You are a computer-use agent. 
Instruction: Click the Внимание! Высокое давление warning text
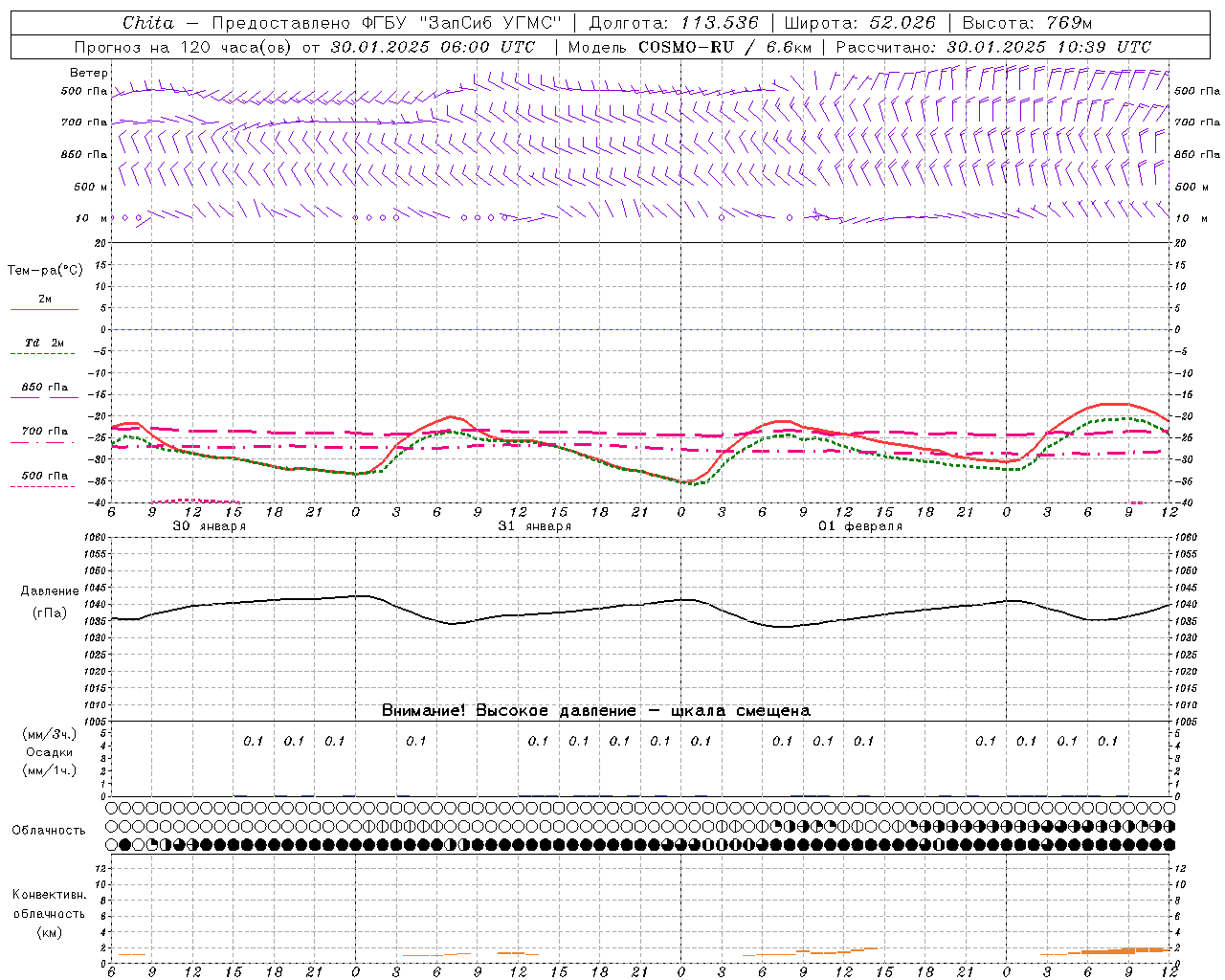(595, 711)
